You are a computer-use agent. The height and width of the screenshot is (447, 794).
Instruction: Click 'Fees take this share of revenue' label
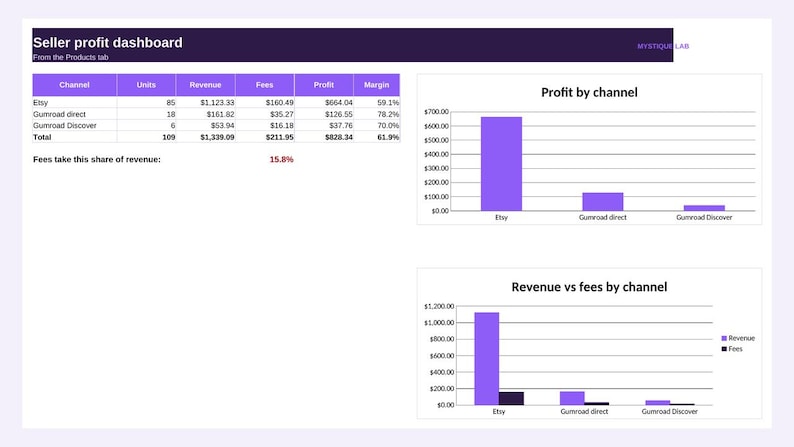[x=97, y=159]
